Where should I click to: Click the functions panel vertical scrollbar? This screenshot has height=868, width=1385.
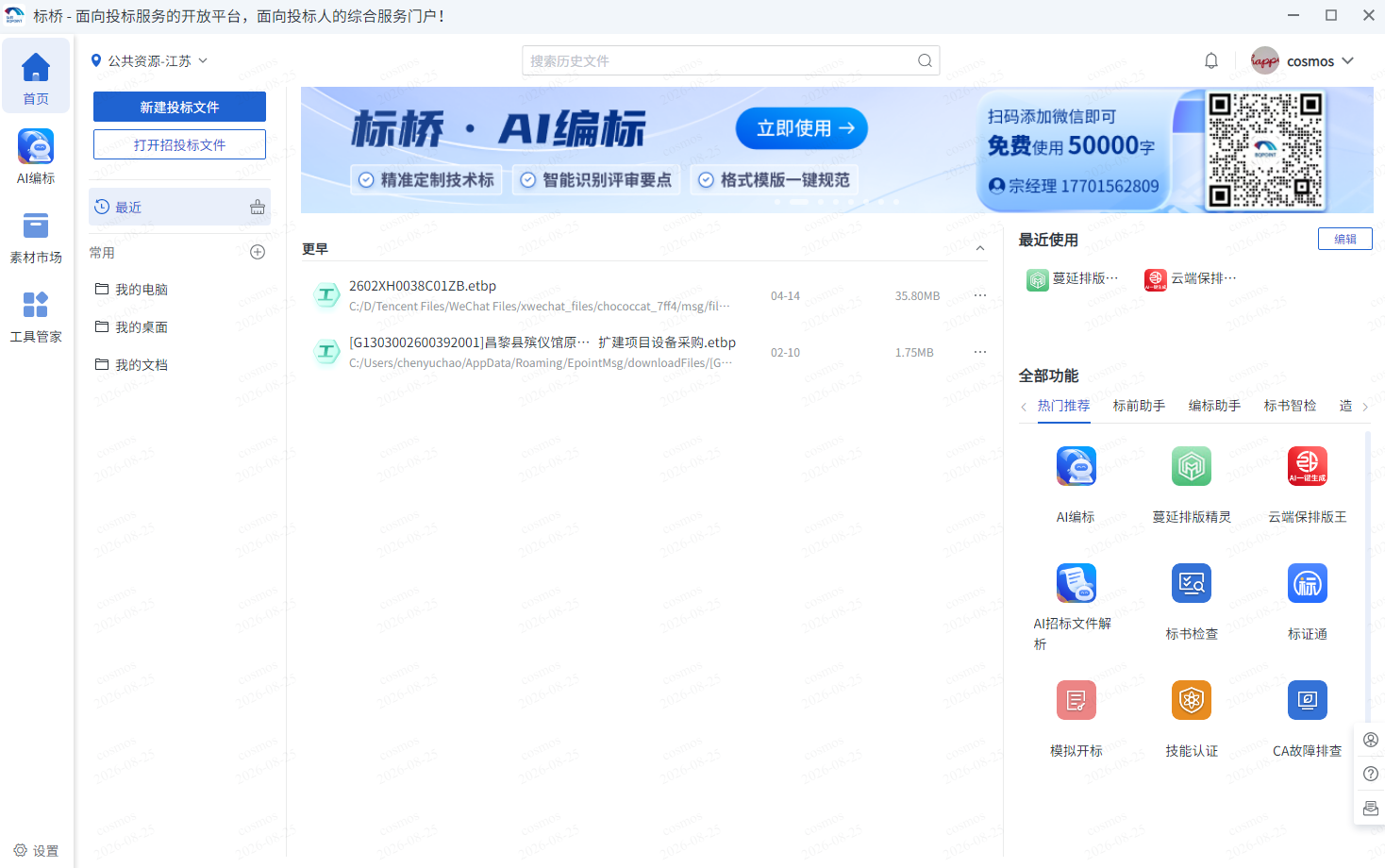pos(1368,576)
